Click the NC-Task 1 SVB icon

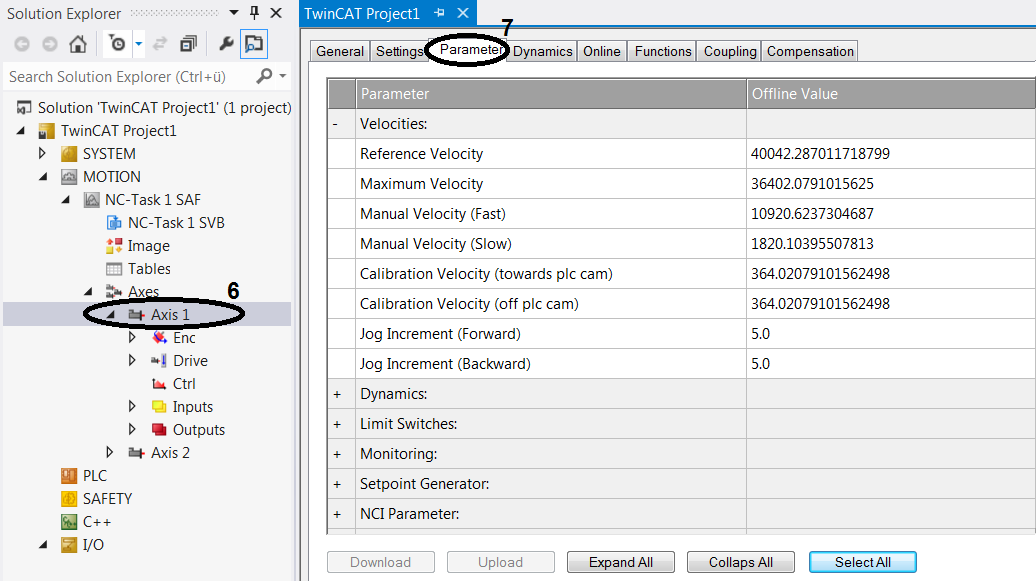tap(114, 223)
